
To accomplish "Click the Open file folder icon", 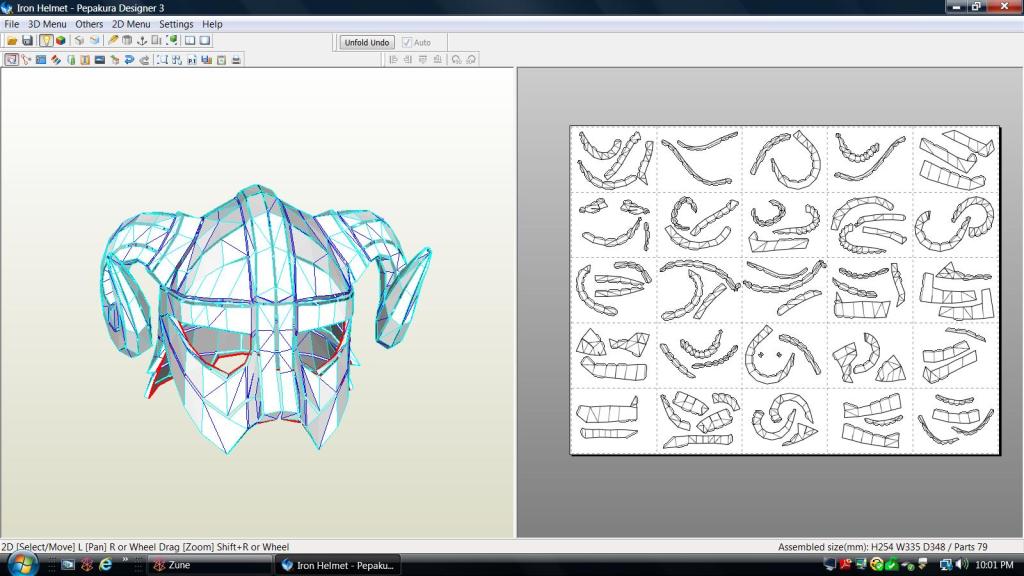I will (x=12, y=41).
